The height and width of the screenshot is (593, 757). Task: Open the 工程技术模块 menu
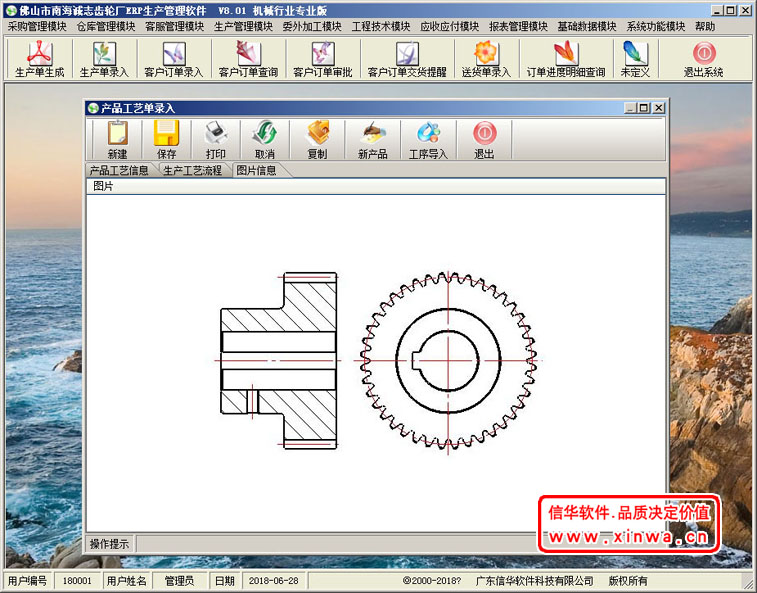(381, 26)
